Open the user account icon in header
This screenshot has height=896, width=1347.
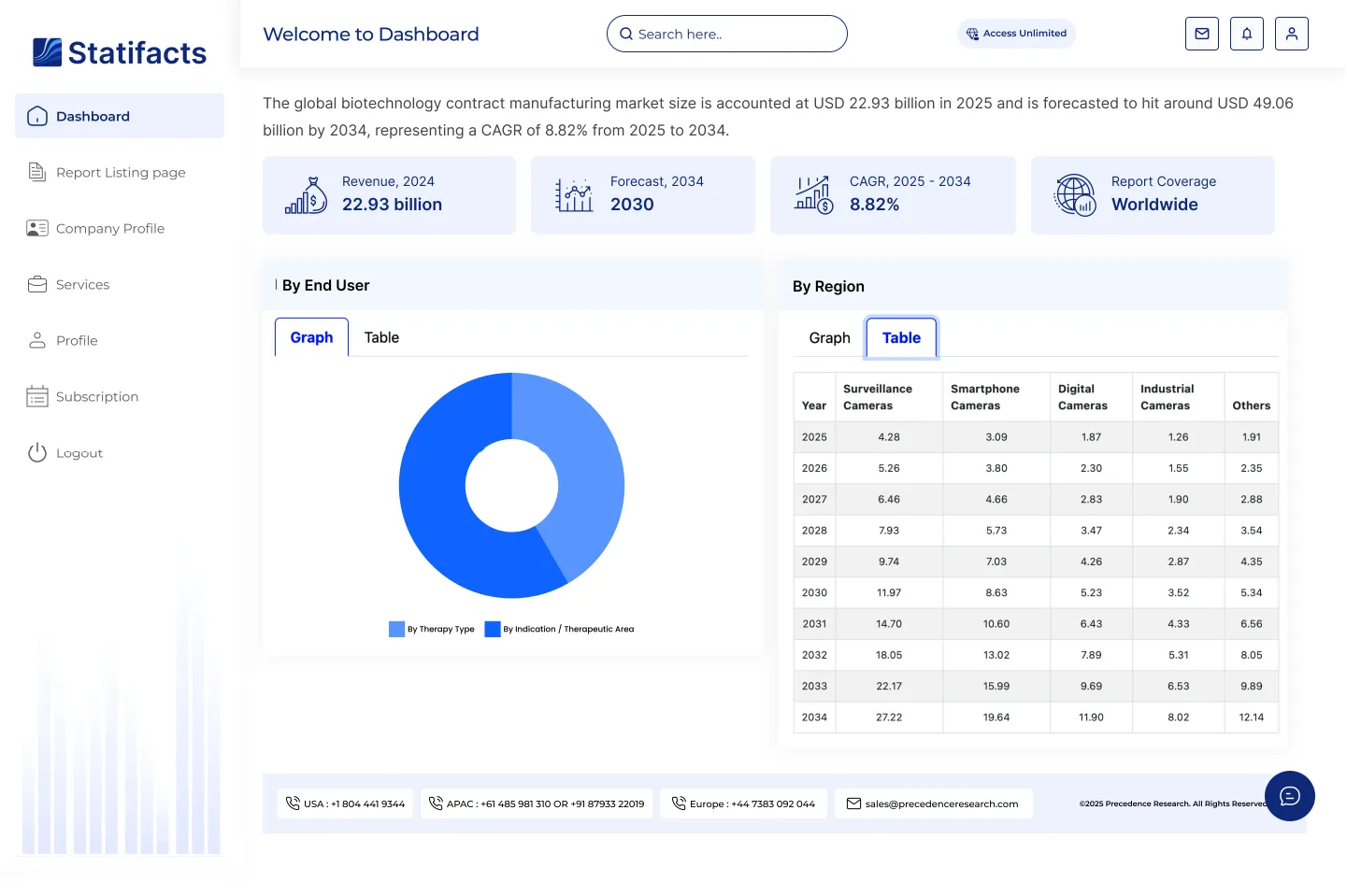tap(1292, 34)
